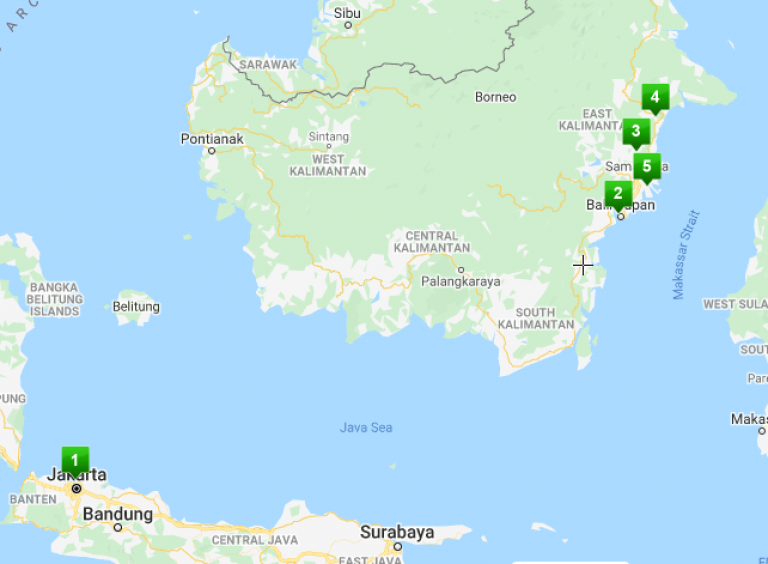Click the Central Kalimantan region label
Screen dimensions: 768x564
point(431,241)
